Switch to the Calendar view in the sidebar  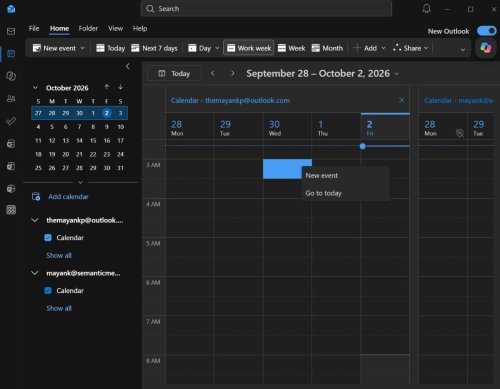pyautogui.click(x=11, y=53)
